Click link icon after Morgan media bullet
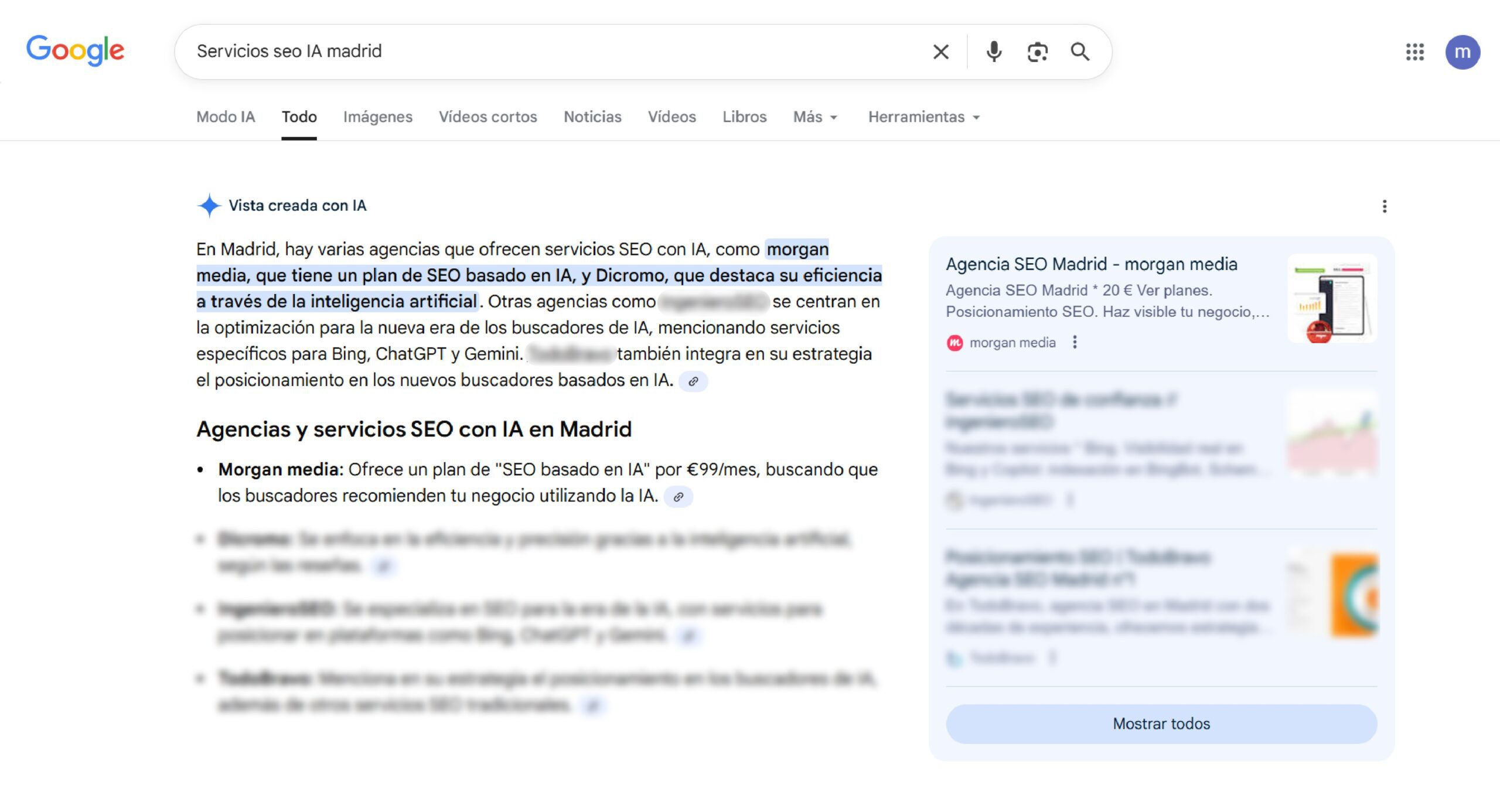Screen dimensions: 1500x812 (x=678, y=497)
